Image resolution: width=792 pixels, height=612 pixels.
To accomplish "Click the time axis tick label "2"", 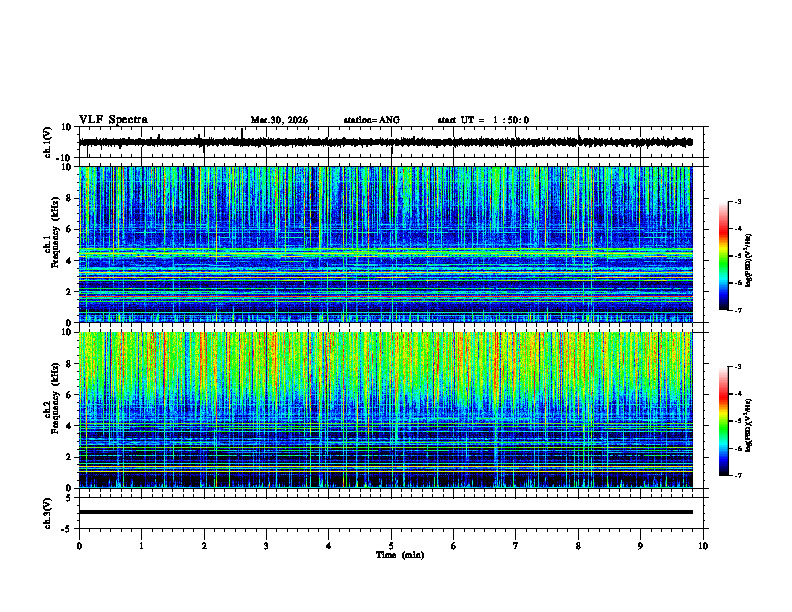I will click(x=204, y=546).
